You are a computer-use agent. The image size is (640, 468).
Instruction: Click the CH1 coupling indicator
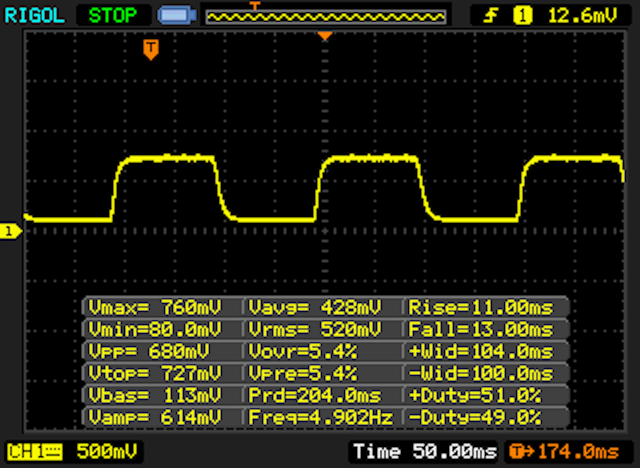tap(35, 452)
